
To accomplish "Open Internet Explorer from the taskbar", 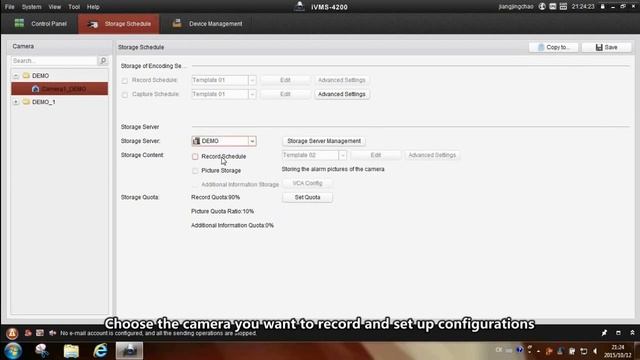I will pos(100,351).
